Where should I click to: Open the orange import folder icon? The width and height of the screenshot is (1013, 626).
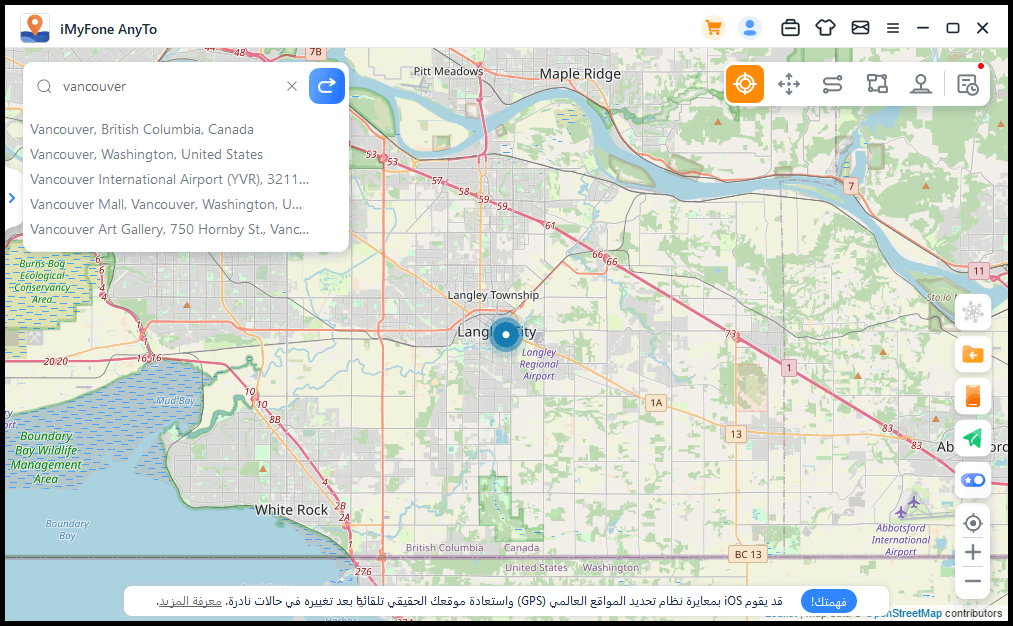coord(972,354)
